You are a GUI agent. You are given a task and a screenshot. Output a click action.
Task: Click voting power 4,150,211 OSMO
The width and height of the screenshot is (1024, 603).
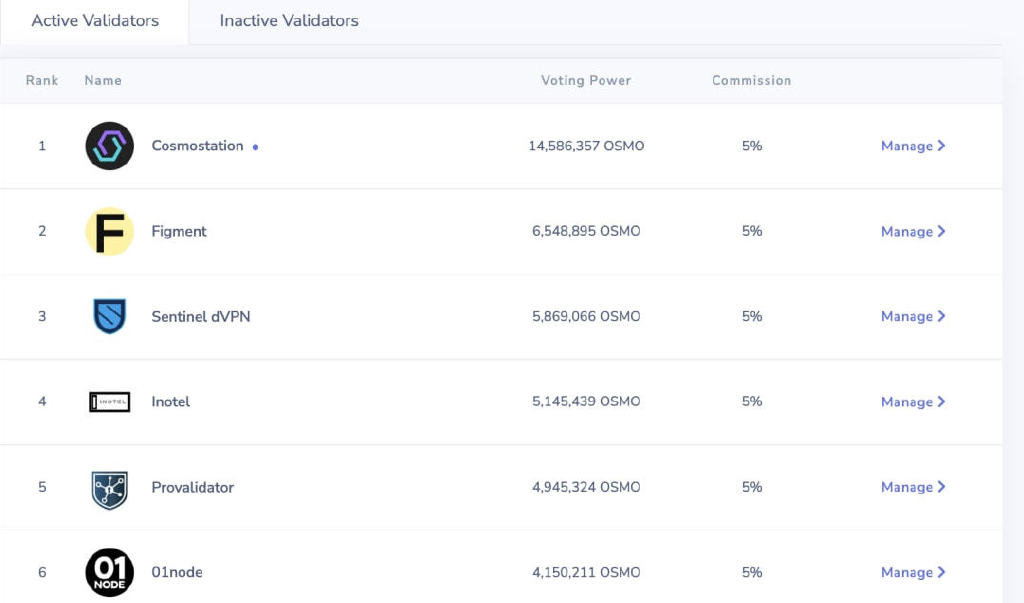tap(586, 572)
